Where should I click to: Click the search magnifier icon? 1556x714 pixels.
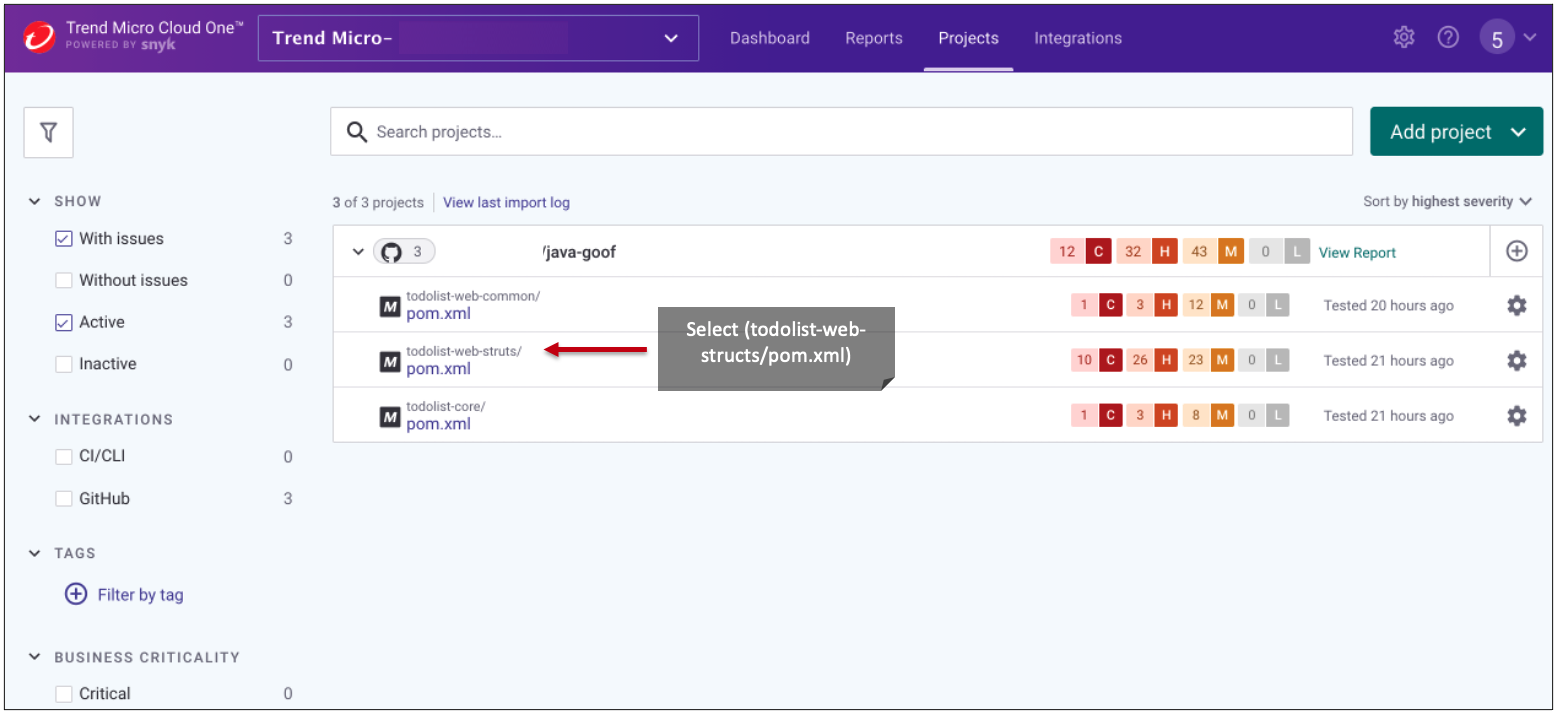click(x=356, y=132)
